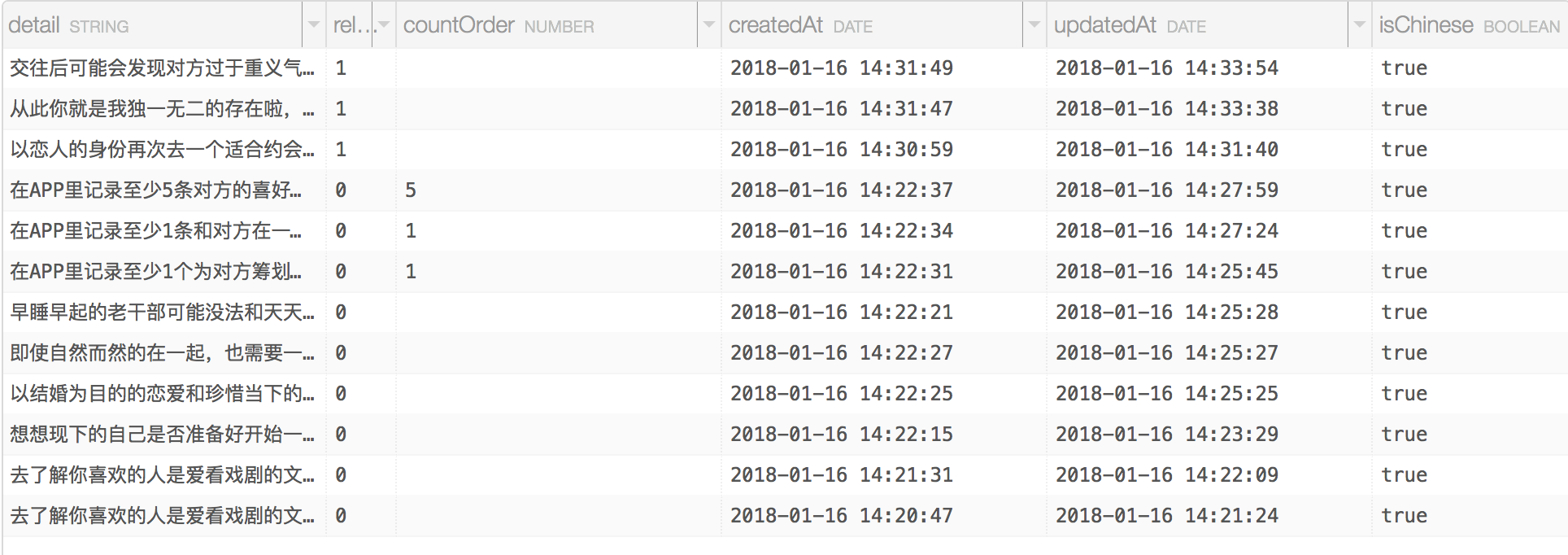Open the createdAt column dropdown arrow

(1034, 25)
